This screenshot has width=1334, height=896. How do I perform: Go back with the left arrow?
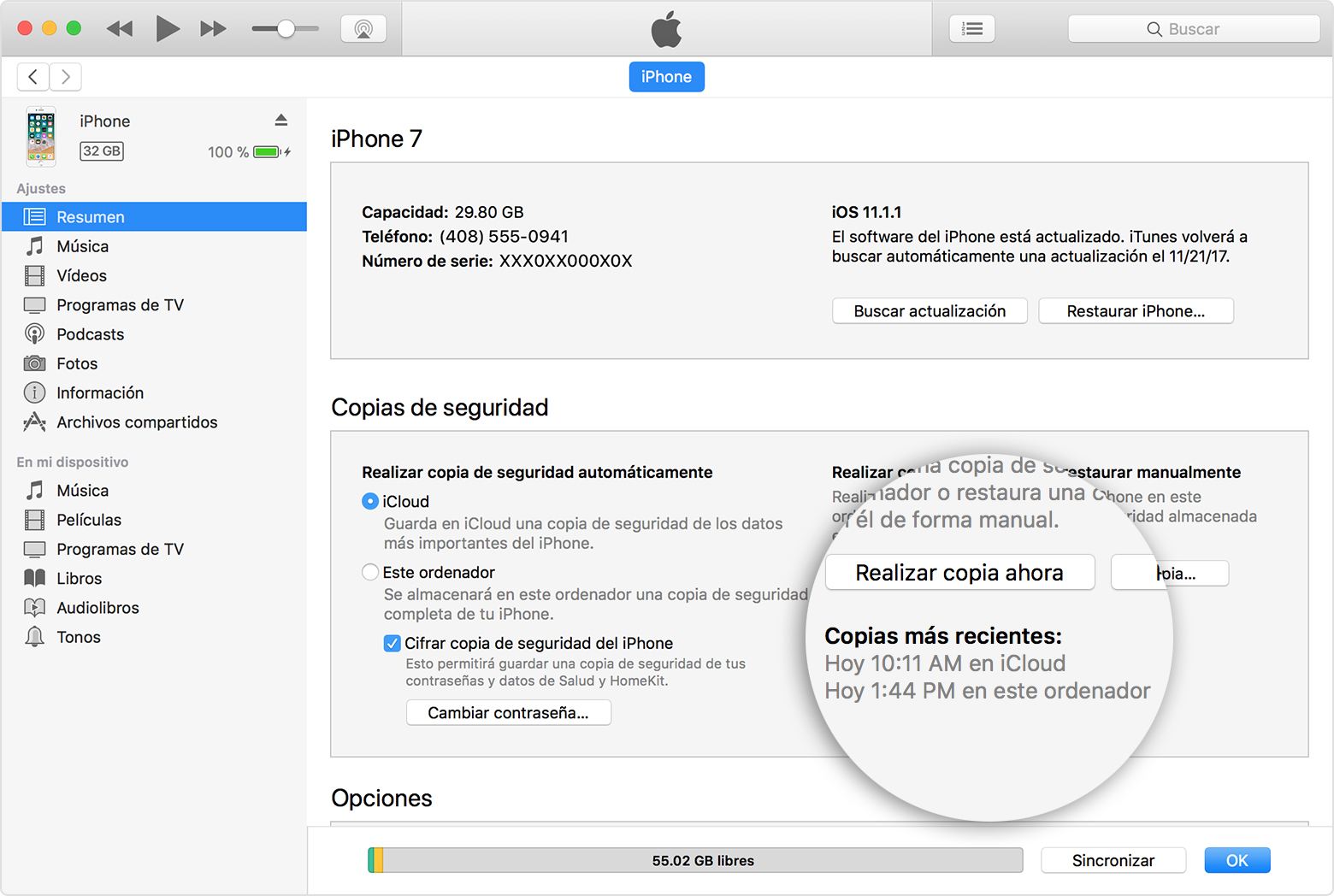32,77
